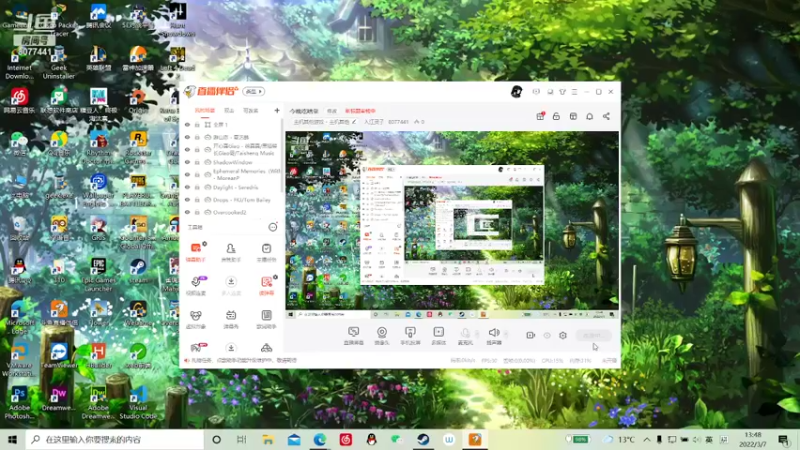Add a multimedia source from the bottom bar
Screen dimensions: 800x450
[x=438, y=336]
